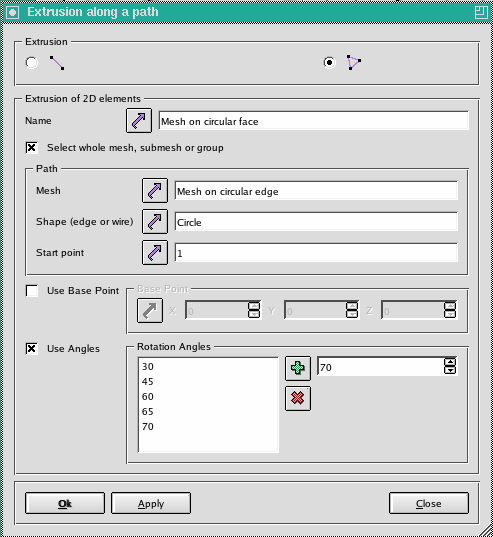Add angle with the green plus button

[x=298, y=368]
